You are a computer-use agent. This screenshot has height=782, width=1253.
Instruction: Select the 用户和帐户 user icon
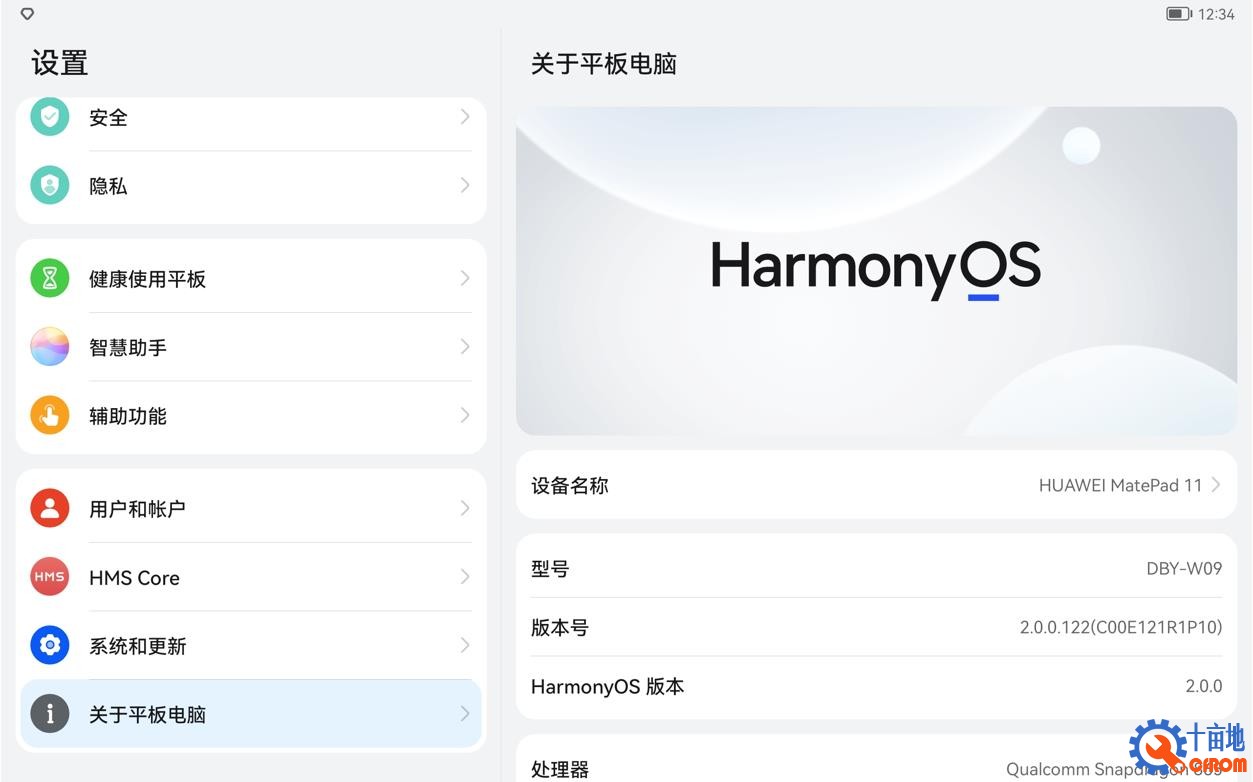49,507
